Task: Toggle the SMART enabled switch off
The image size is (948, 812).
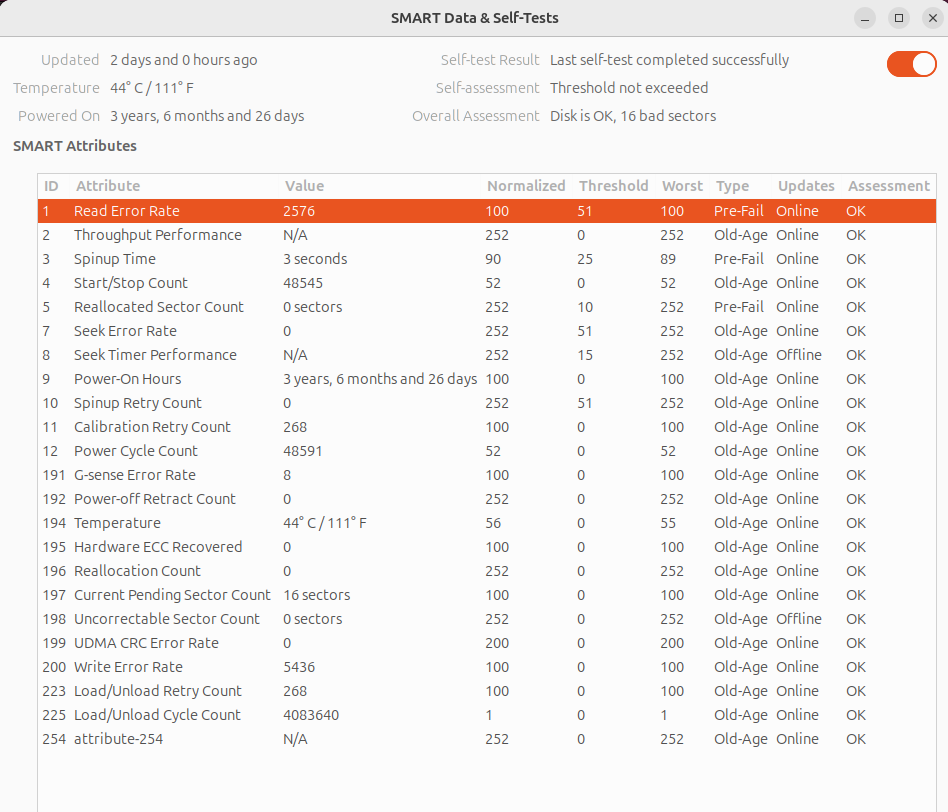Action: [911, 64]
